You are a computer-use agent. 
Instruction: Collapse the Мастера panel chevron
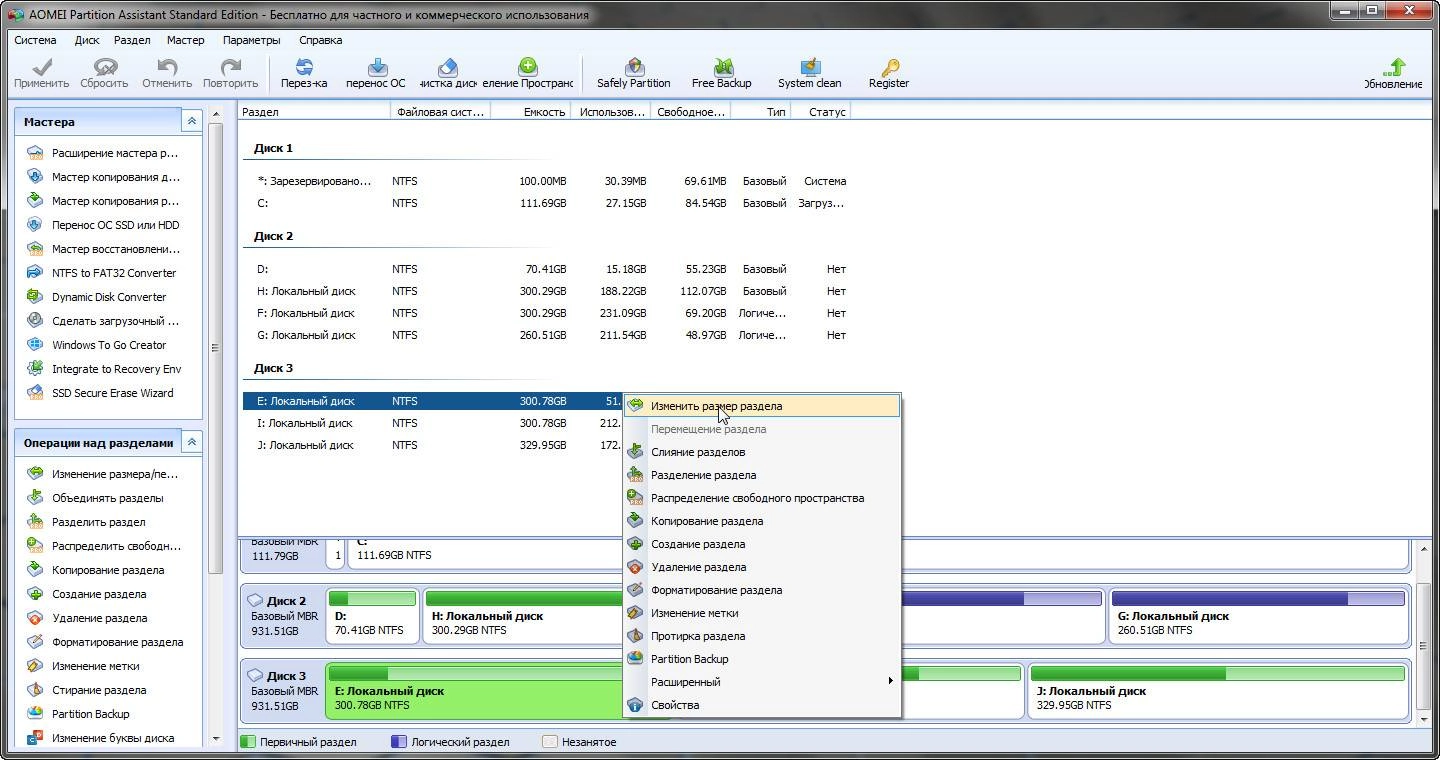(x=191, y=121)
